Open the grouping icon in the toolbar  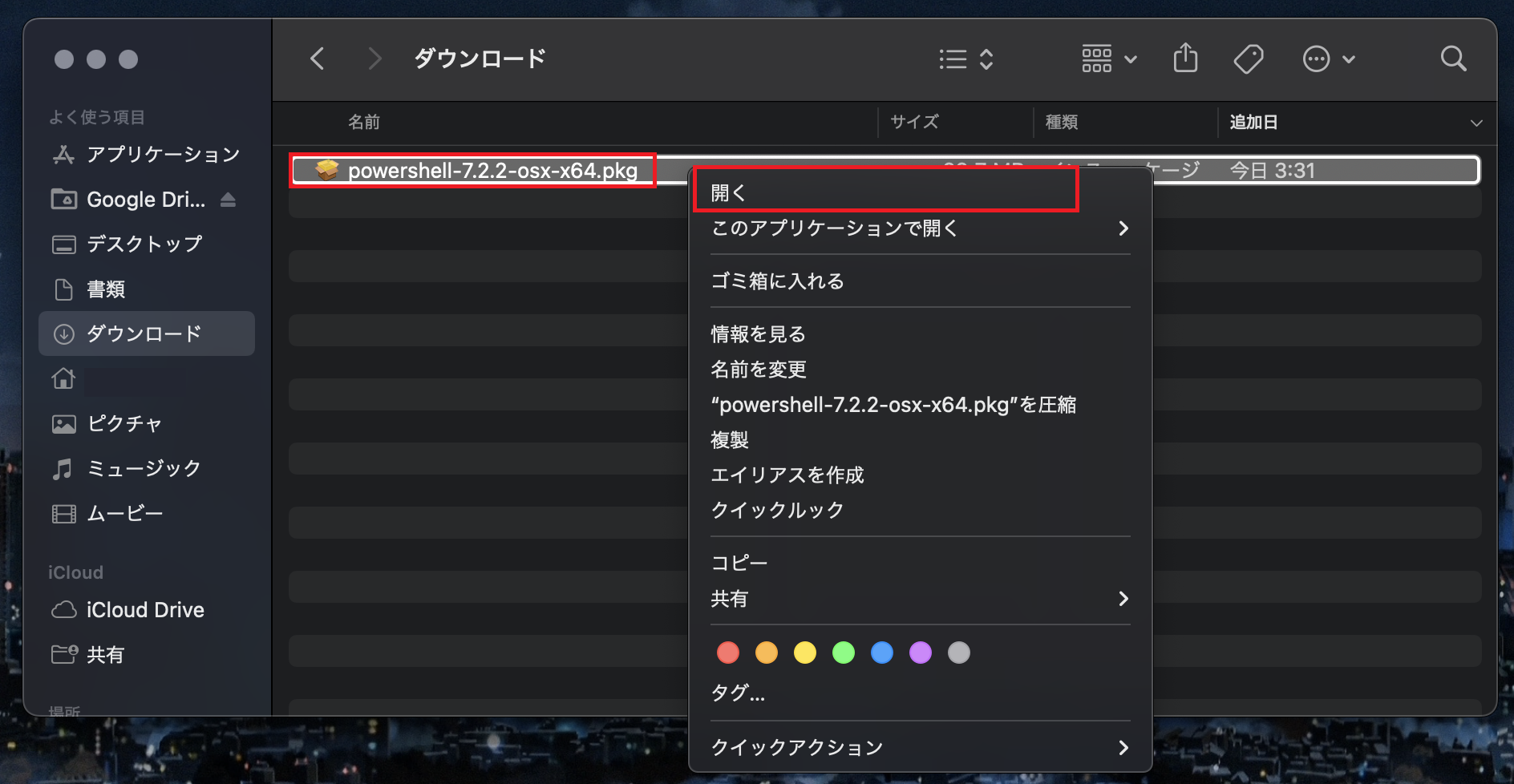coord(1098,58)
